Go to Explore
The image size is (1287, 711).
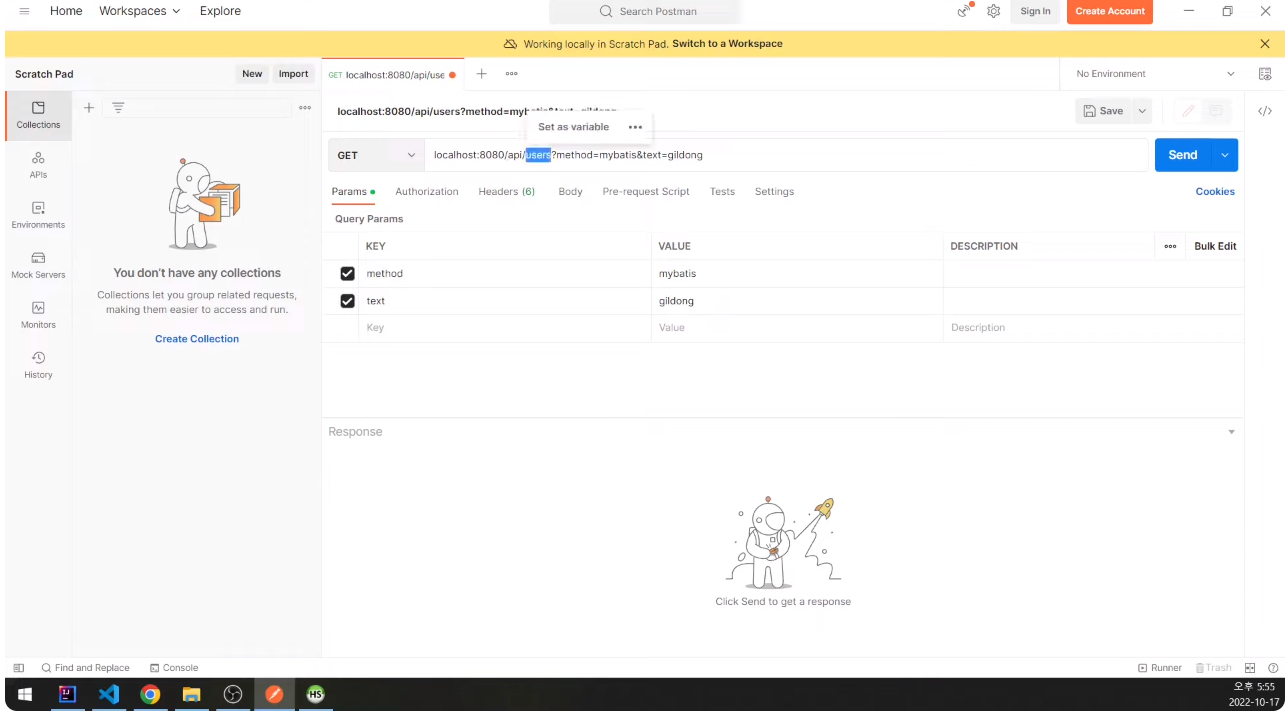[x=220, y=11]
